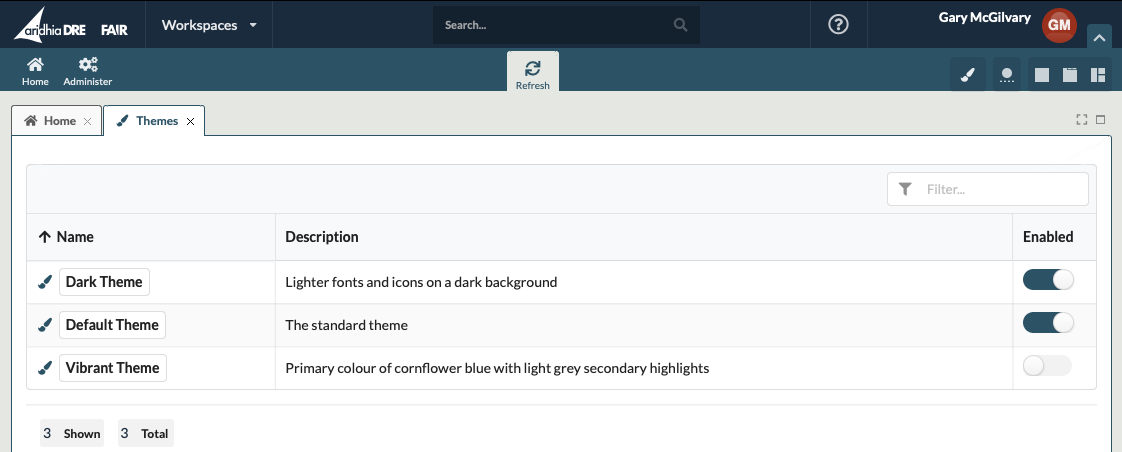Screen dimensions: 1122x452
Task: Select the split-panel layout icon
Action: (1097, 75)
